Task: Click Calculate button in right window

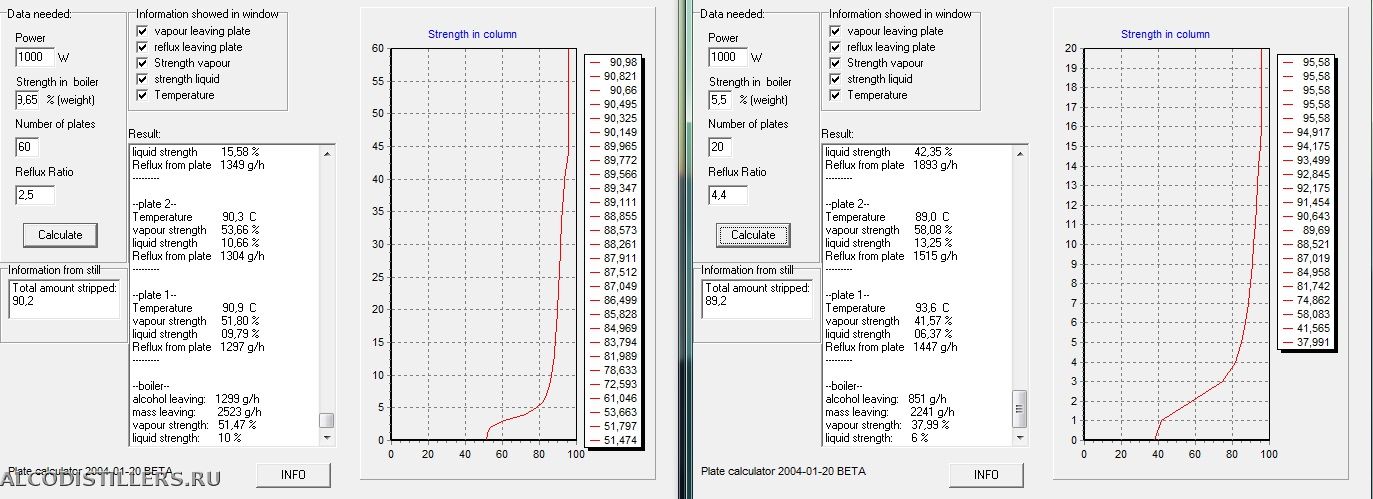Action: tap(753, 235)
